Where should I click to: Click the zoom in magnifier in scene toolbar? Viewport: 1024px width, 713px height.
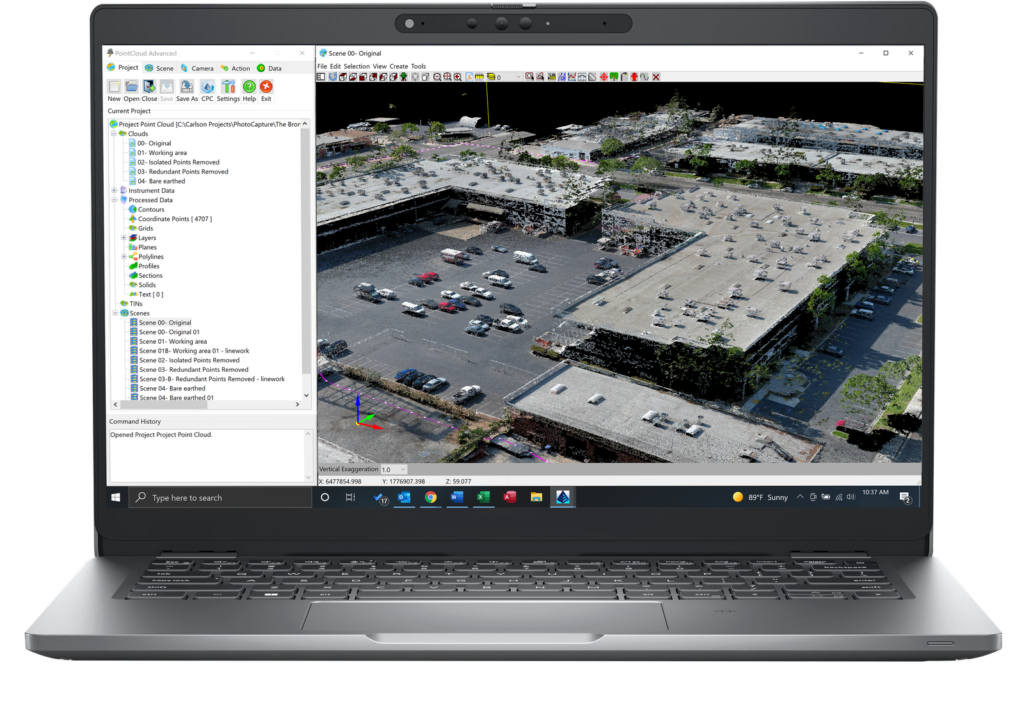458,77
